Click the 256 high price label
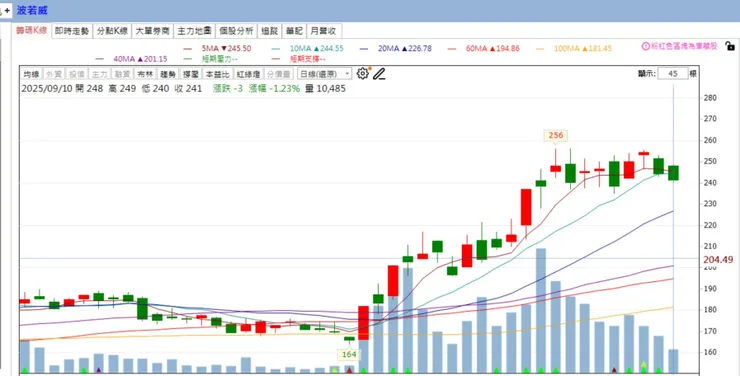Viewport: 740px width, 376px height. (x=555, y=135)
